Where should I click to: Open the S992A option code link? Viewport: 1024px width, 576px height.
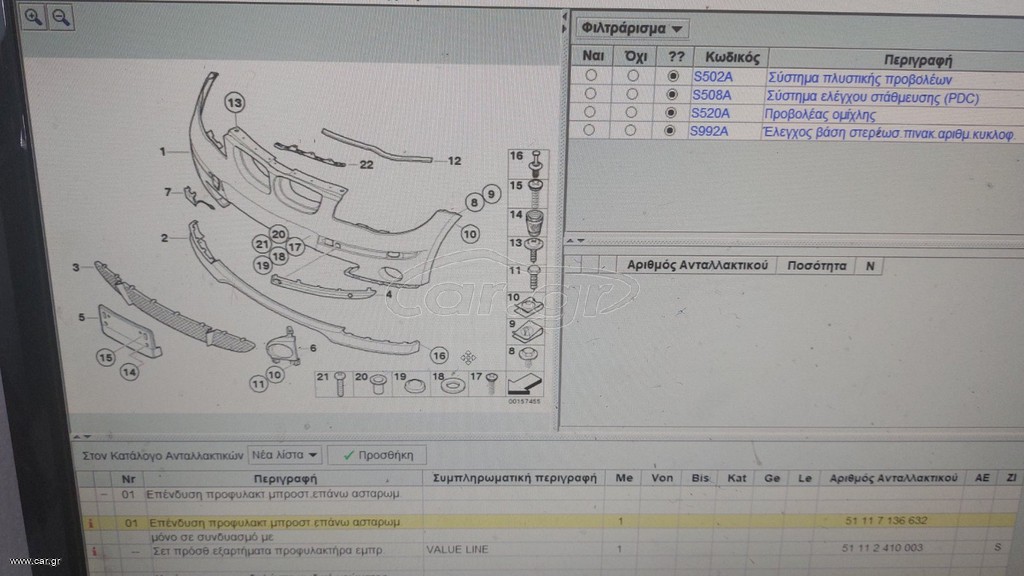(709, 131)
